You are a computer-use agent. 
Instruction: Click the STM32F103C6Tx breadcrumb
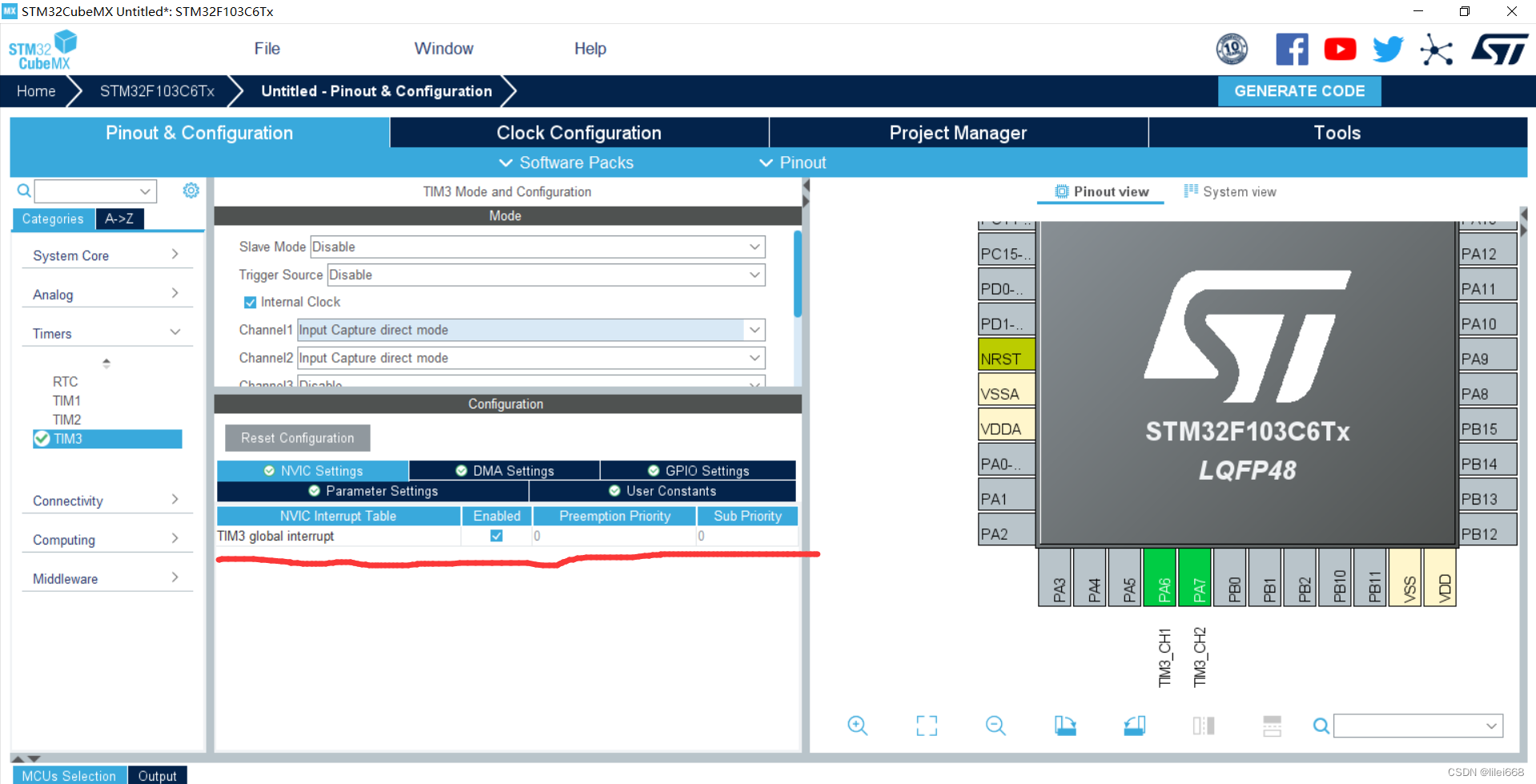pyautogui.click(x=157, y=91)
